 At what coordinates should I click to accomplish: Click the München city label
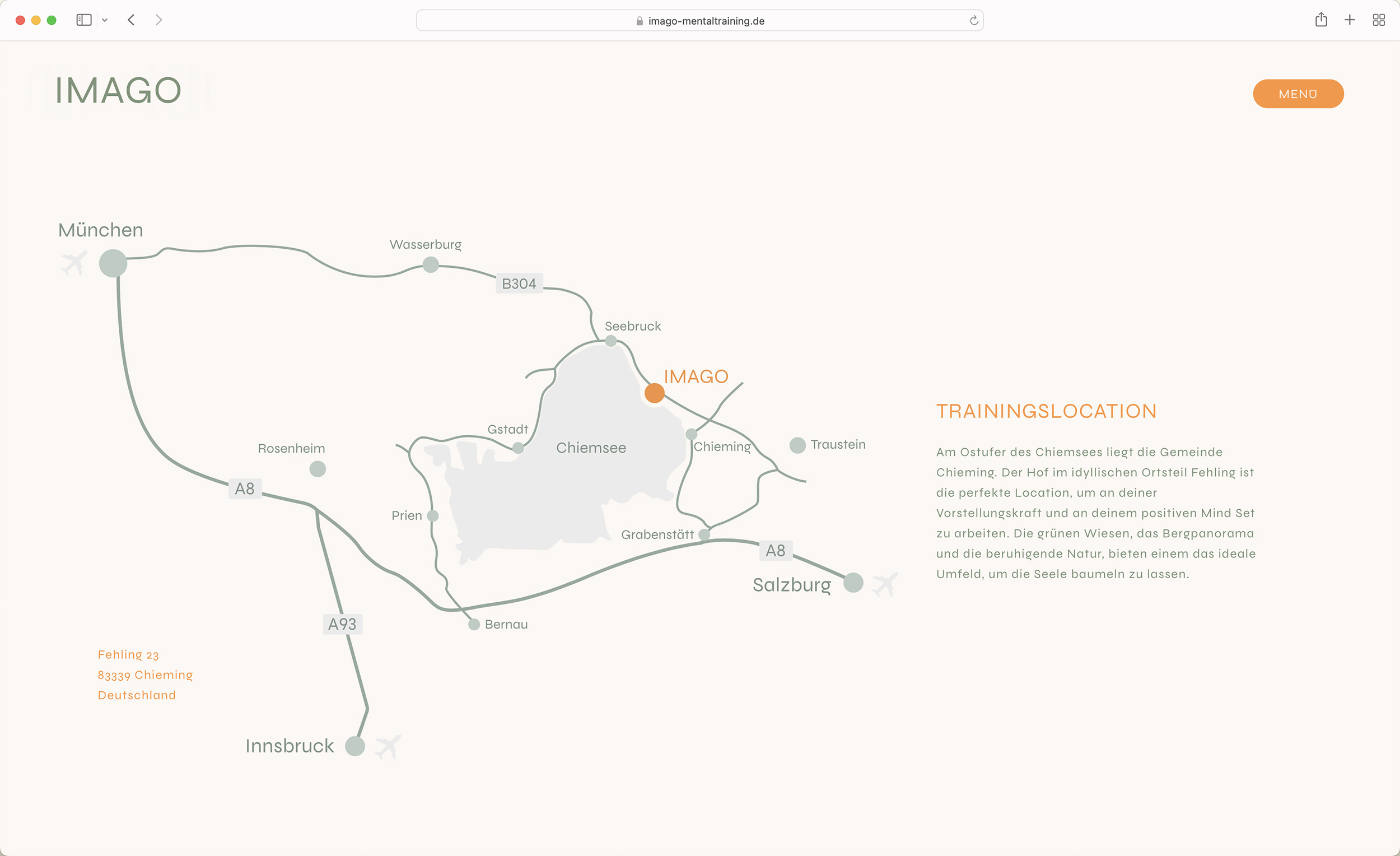101,230
